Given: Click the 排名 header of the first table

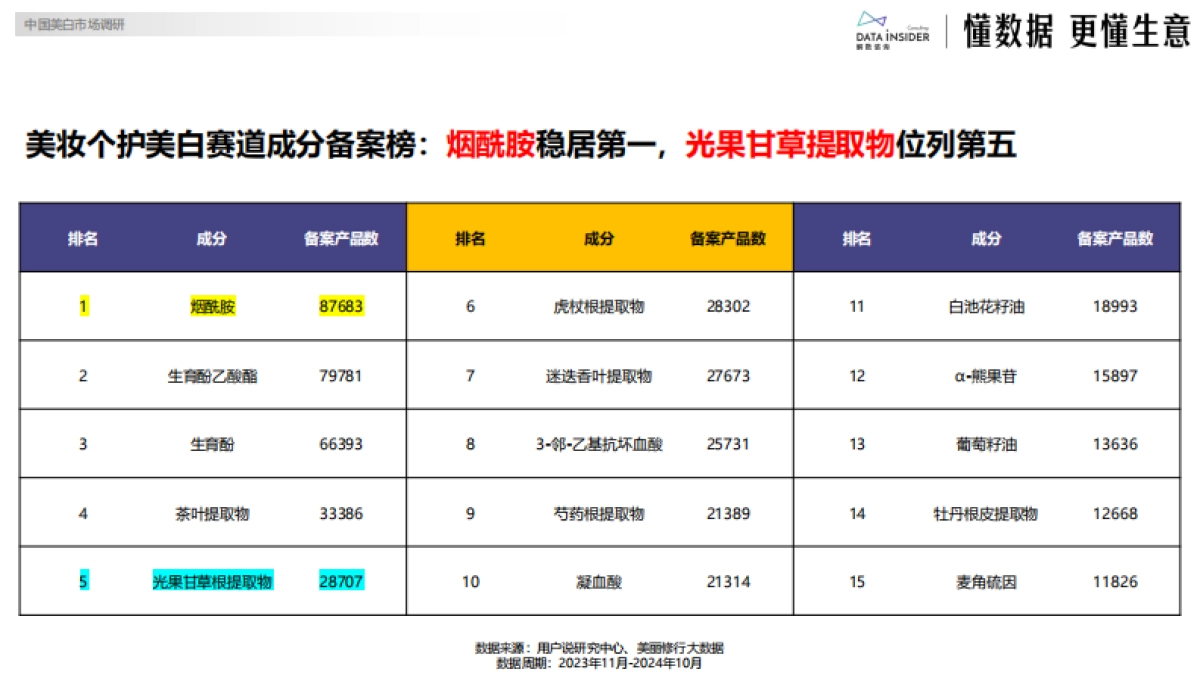Looking at the screenshot, I should point(83,238).
